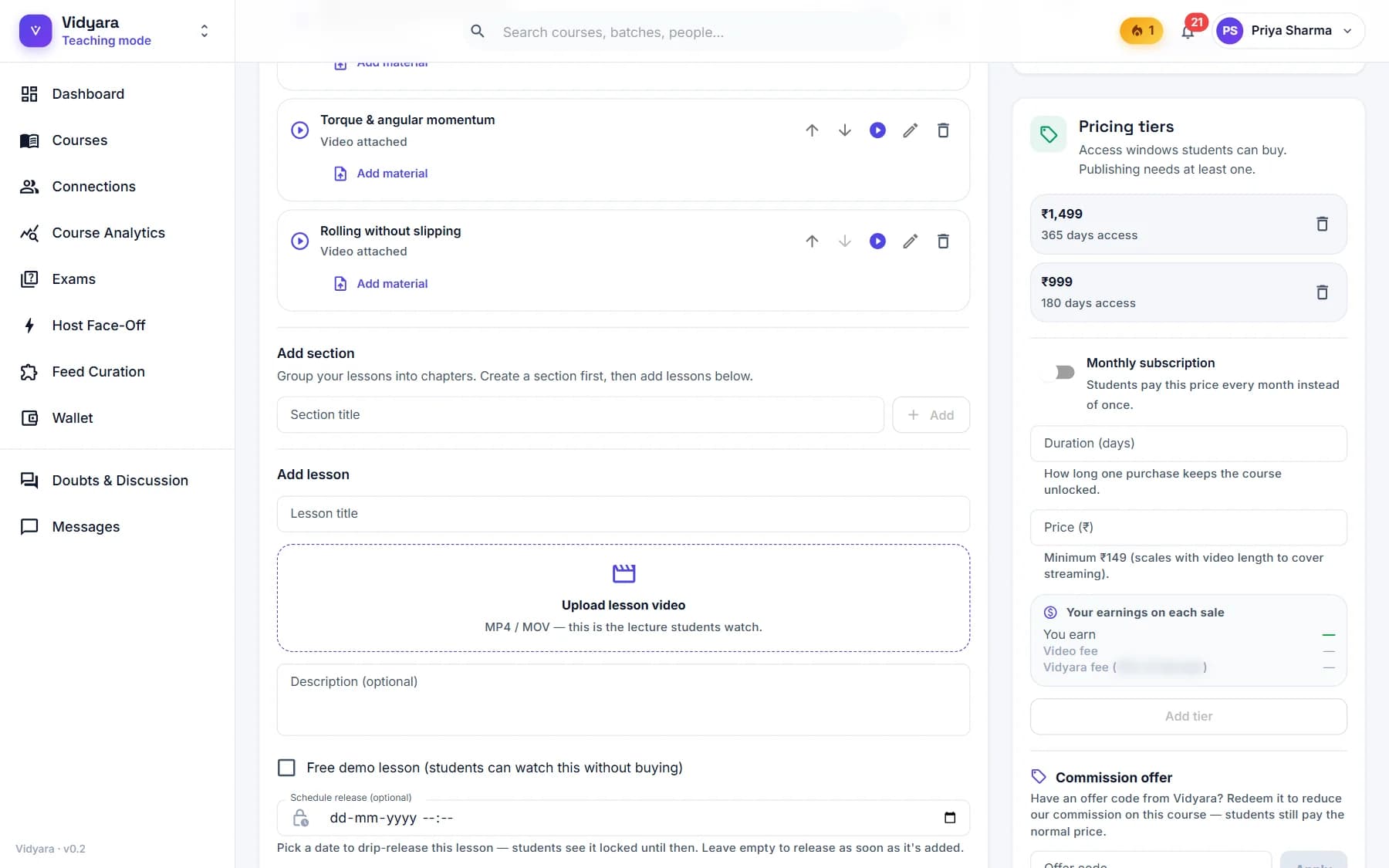Edit Rolling without slipping lesson
The height and width of the screenshot is (868, 1389).
(x=911, y=241)
